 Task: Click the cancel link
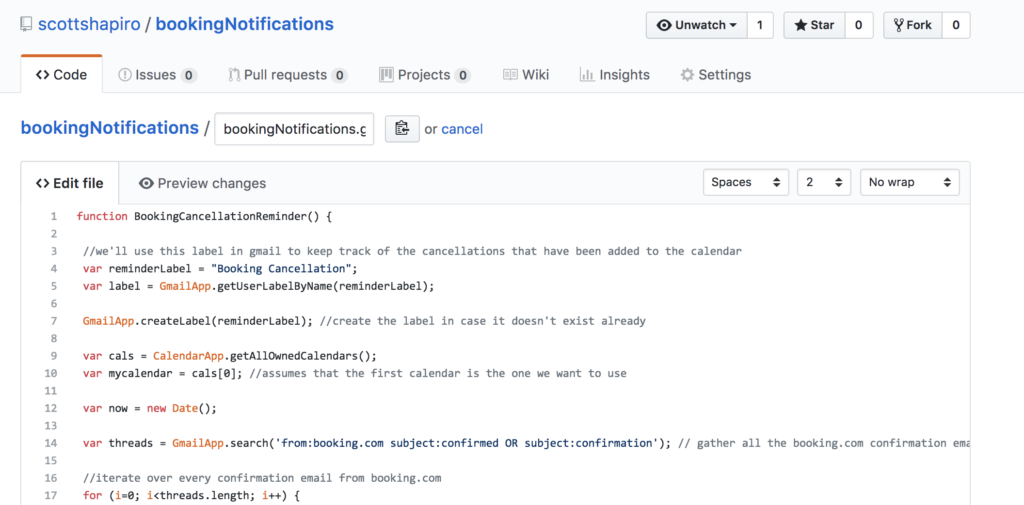click(462, 129)
